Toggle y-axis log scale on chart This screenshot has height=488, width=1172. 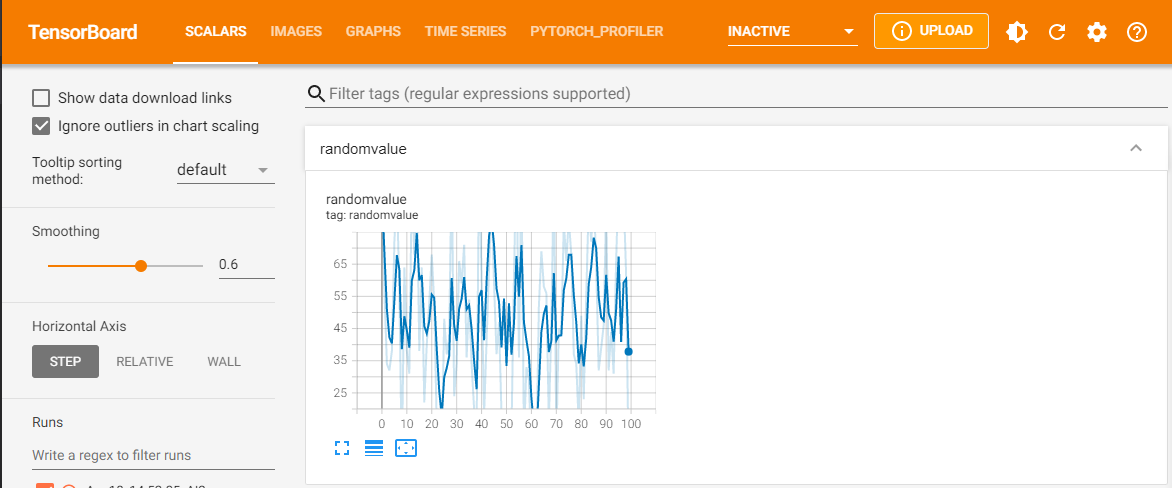coord(374,448)
